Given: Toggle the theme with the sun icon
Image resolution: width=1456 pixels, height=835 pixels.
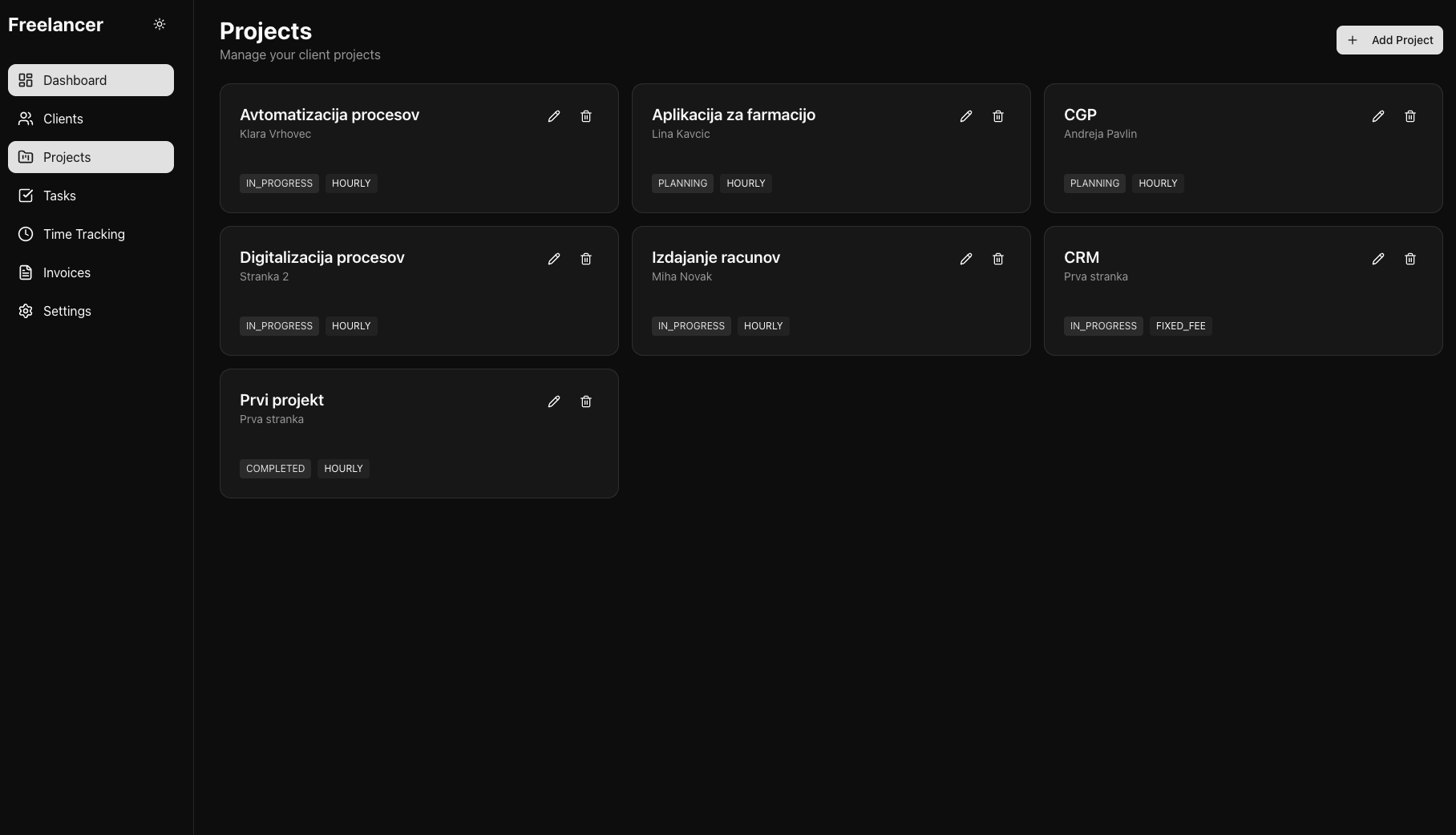Looking at the screenshot, I should pyautogui.click(x=159, y=24).
